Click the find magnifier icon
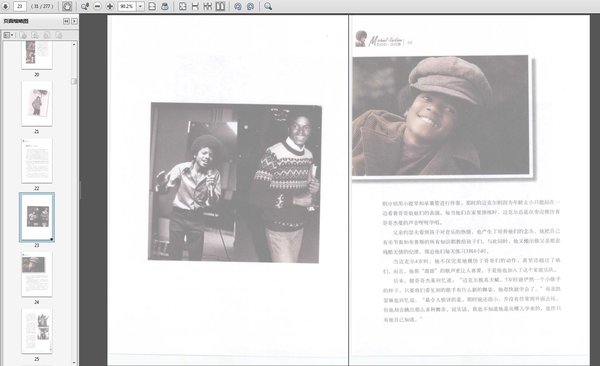The height and width of the screenshot is (366, 600). point(268,6)
